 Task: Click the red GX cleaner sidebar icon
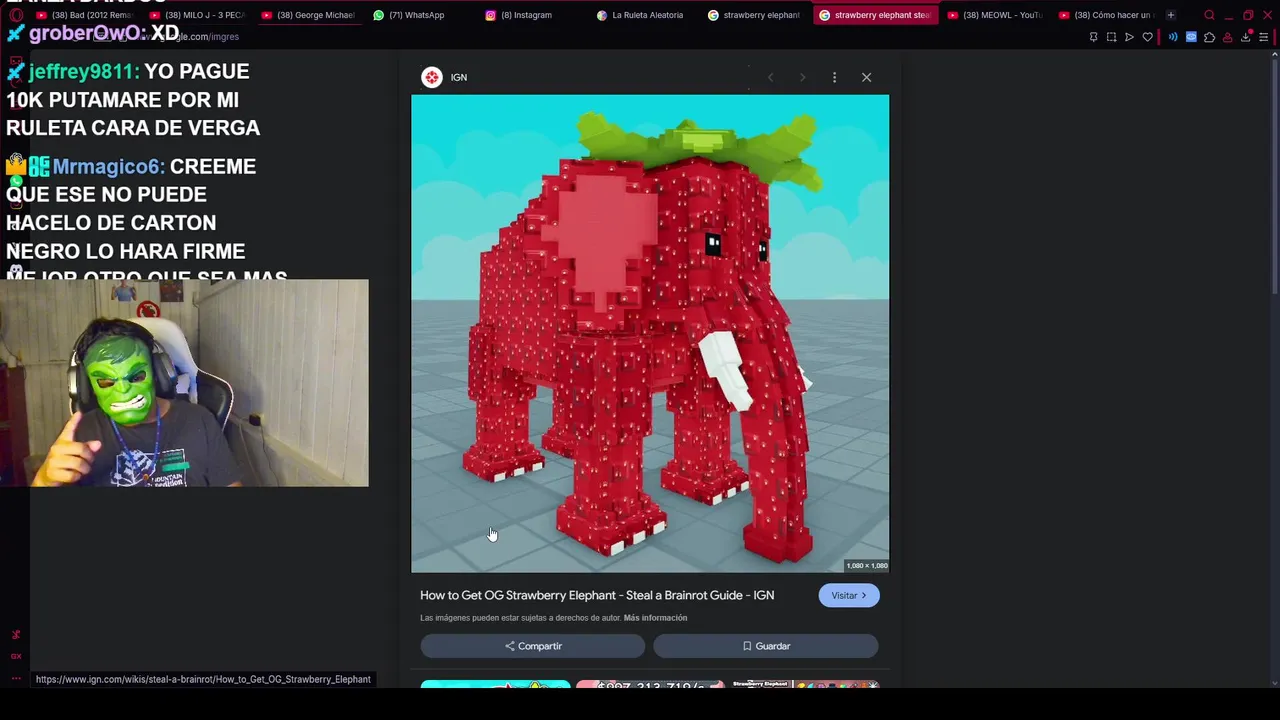[16, 634]
